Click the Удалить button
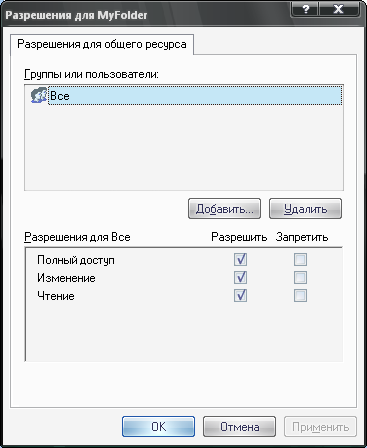Viewport: 367px width, 448px height. (x=305, y=209)
